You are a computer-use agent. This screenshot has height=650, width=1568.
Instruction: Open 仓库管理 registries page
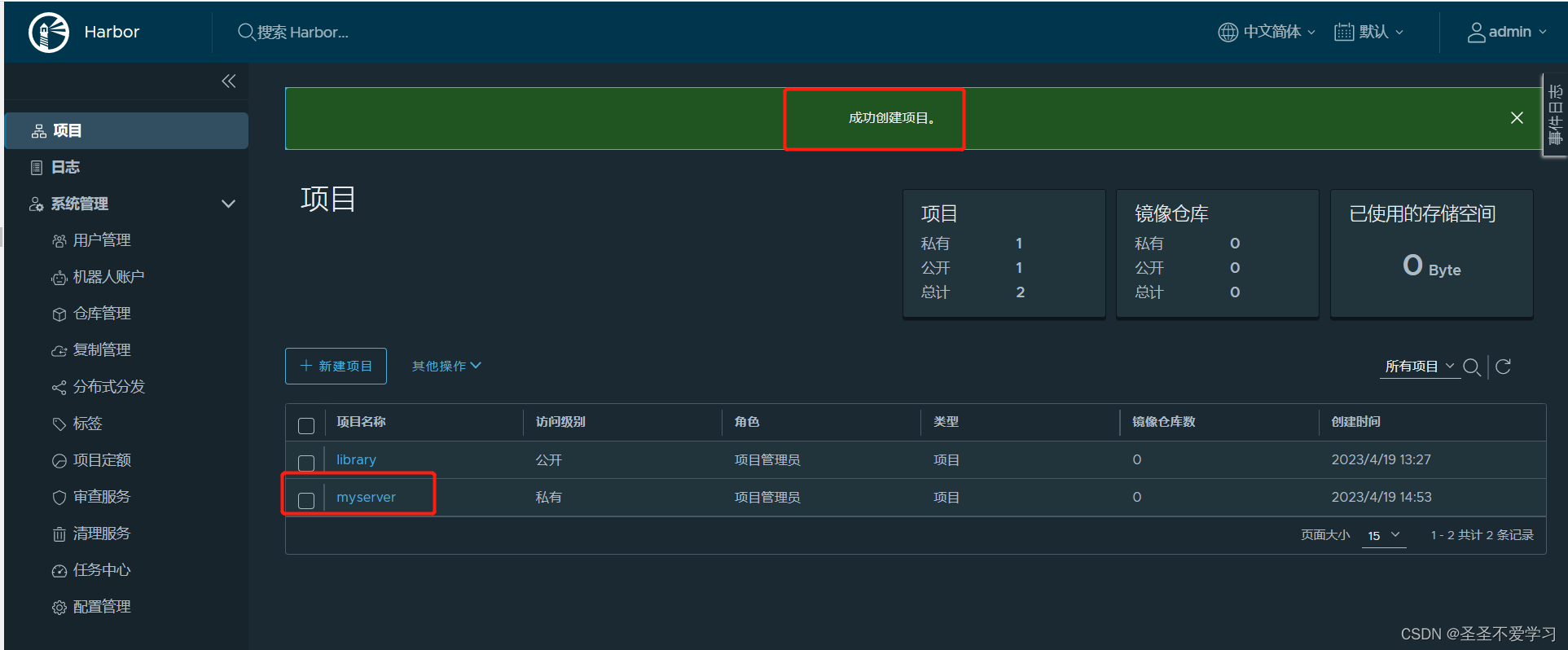pyautogui.click(x=102, y=314)
